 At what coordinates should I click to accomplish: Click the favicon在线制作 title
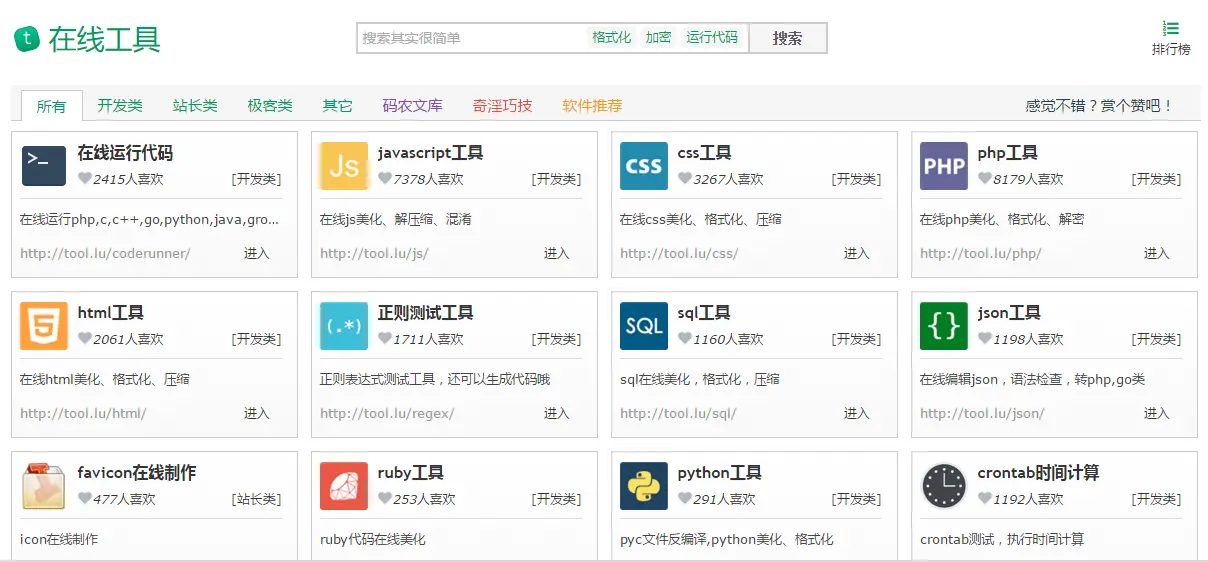click(x=137, y=473)
